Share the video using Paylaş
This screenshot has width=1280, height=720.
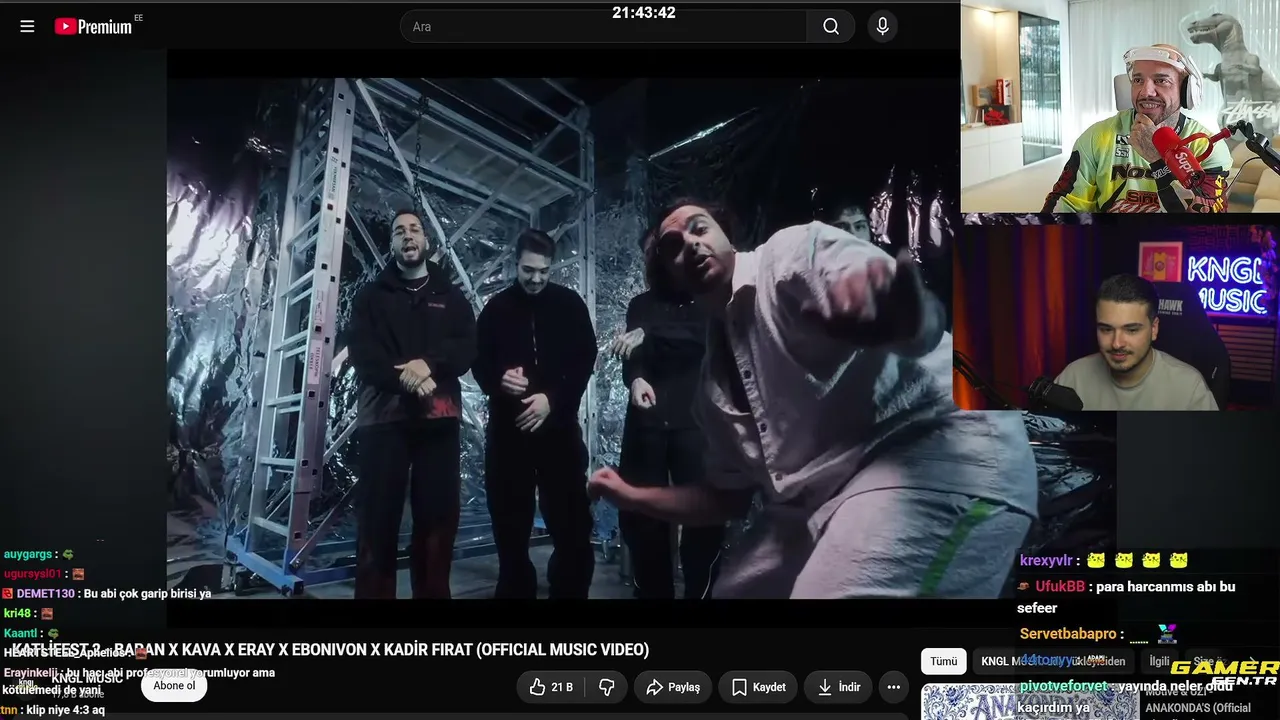673,687
